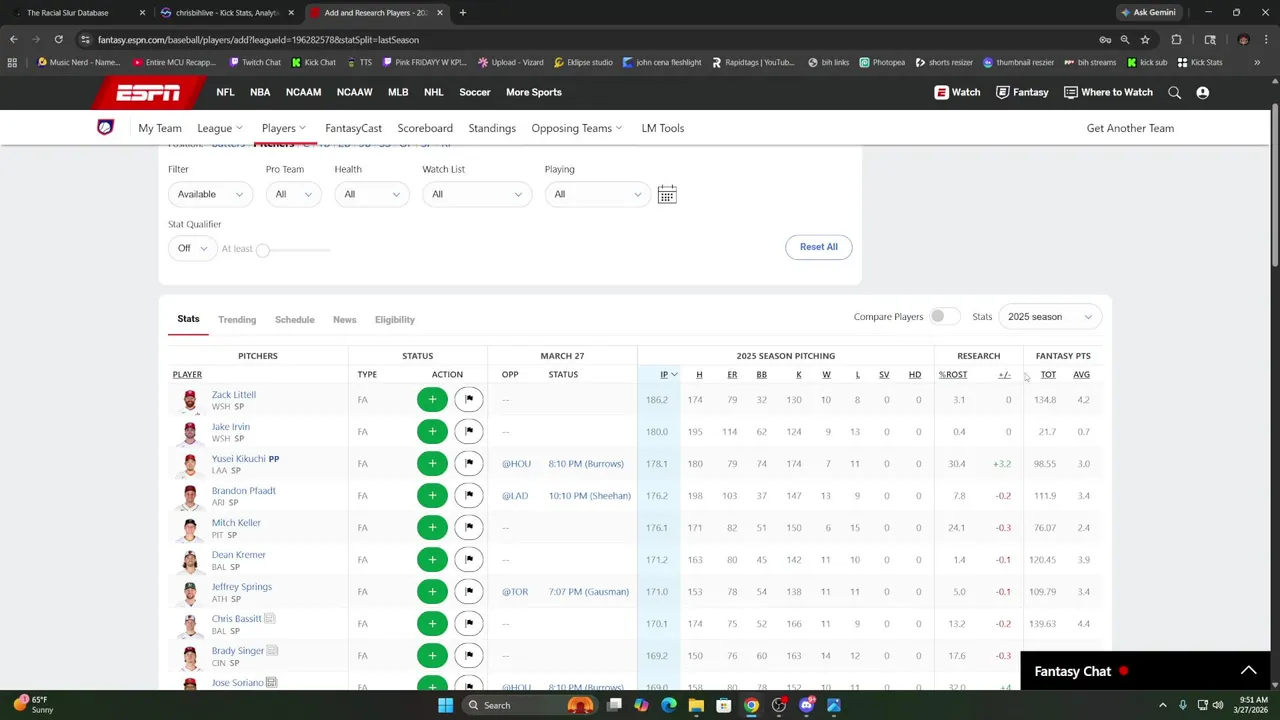Open the calendar date picker icon
Viewport: 1280px width, 720px height.
(x=667, y=194)
